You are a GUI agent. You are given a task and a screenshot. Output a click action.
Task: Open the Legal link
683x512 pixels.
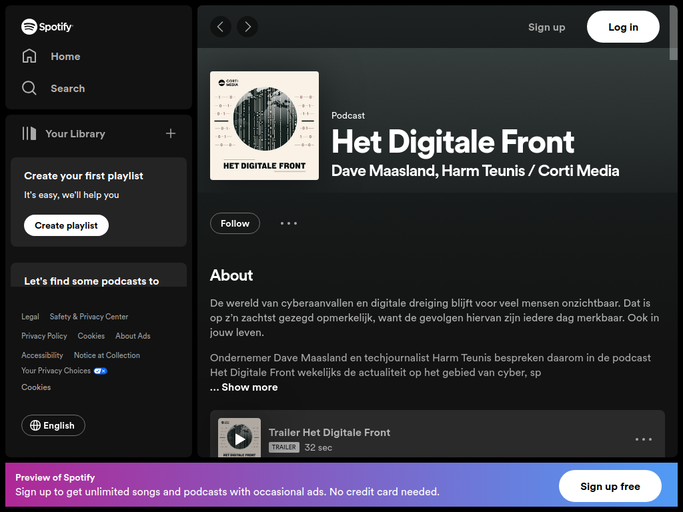tap(30, 317)
